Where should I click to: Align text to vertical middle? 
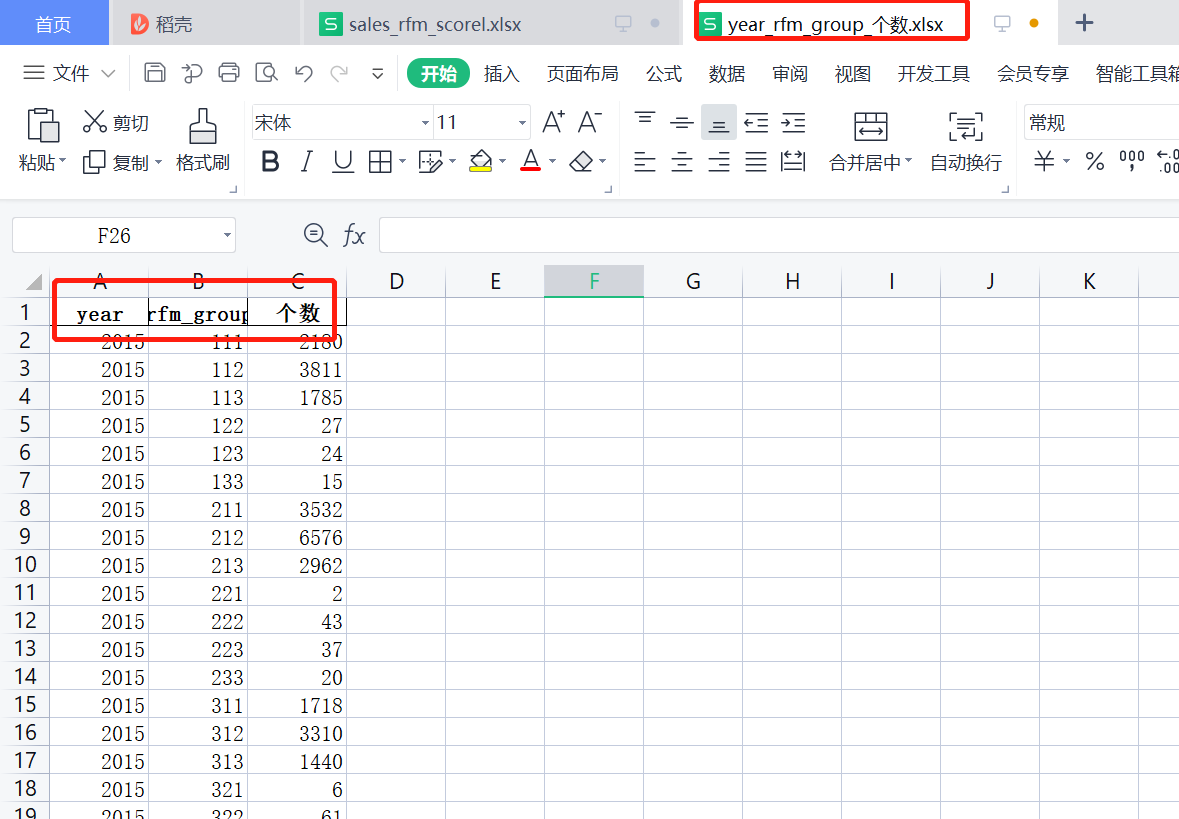pos(681,123)
